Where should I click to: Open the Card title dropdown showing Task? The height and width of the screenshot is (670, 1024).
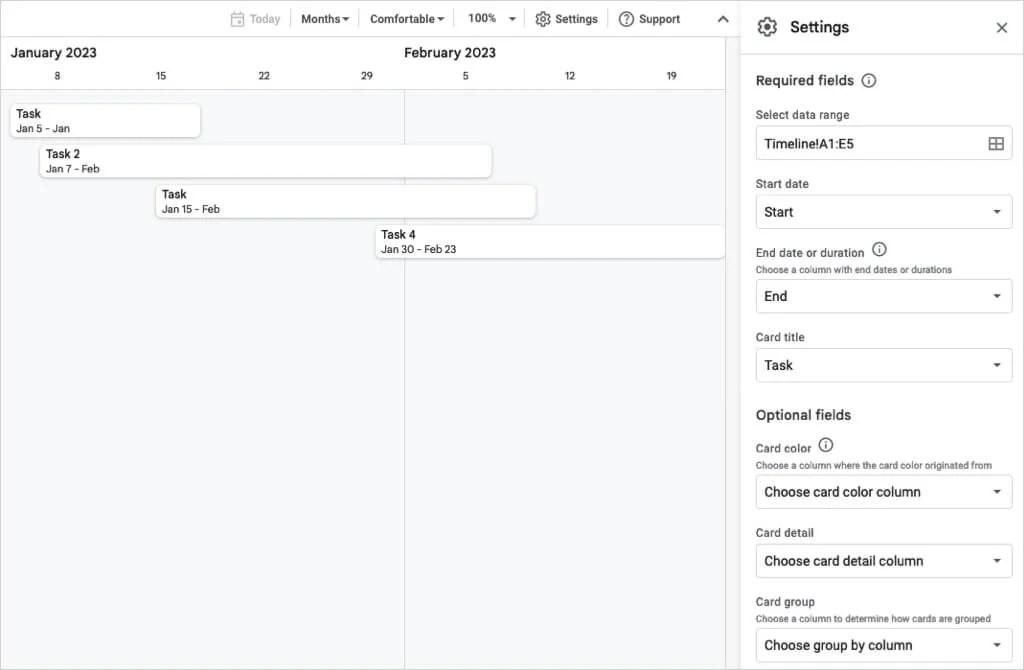coord(883,365)
